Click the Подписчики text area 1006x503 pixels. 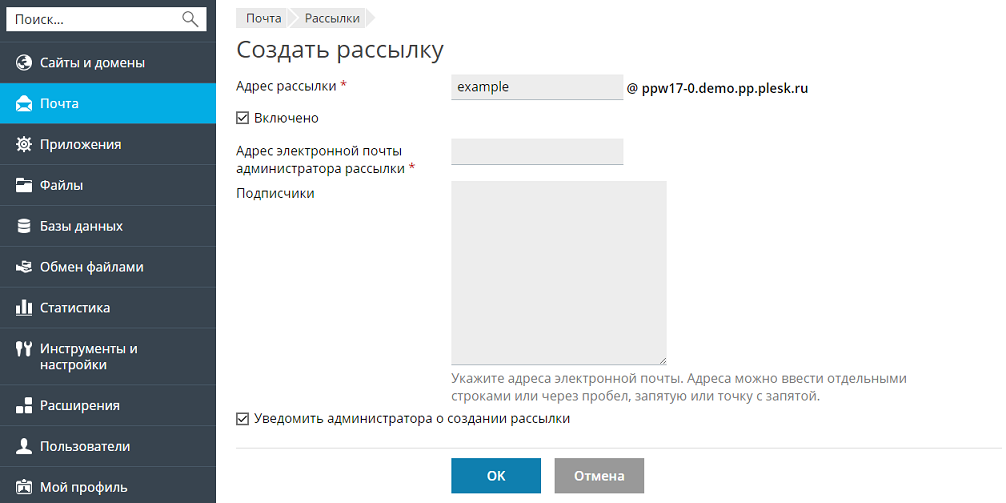coord(558,273)
